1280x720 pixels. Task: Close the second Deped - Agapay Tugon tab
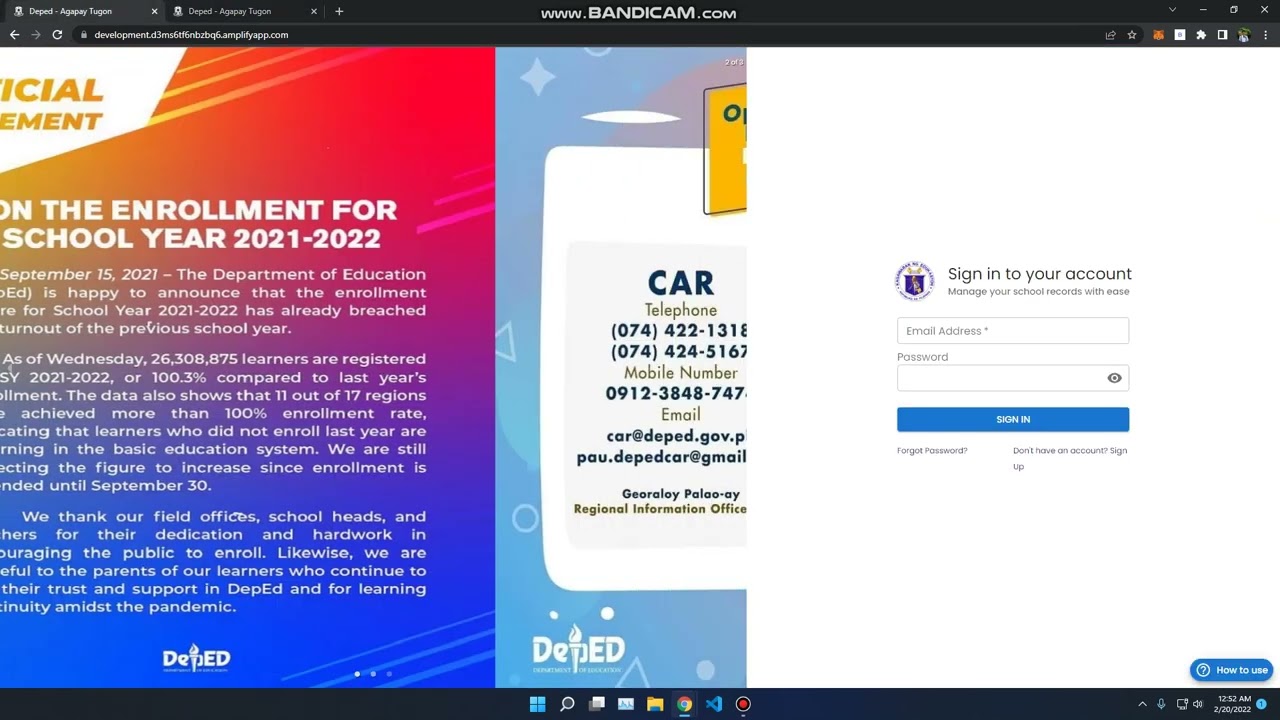click(x=314, y=11)
